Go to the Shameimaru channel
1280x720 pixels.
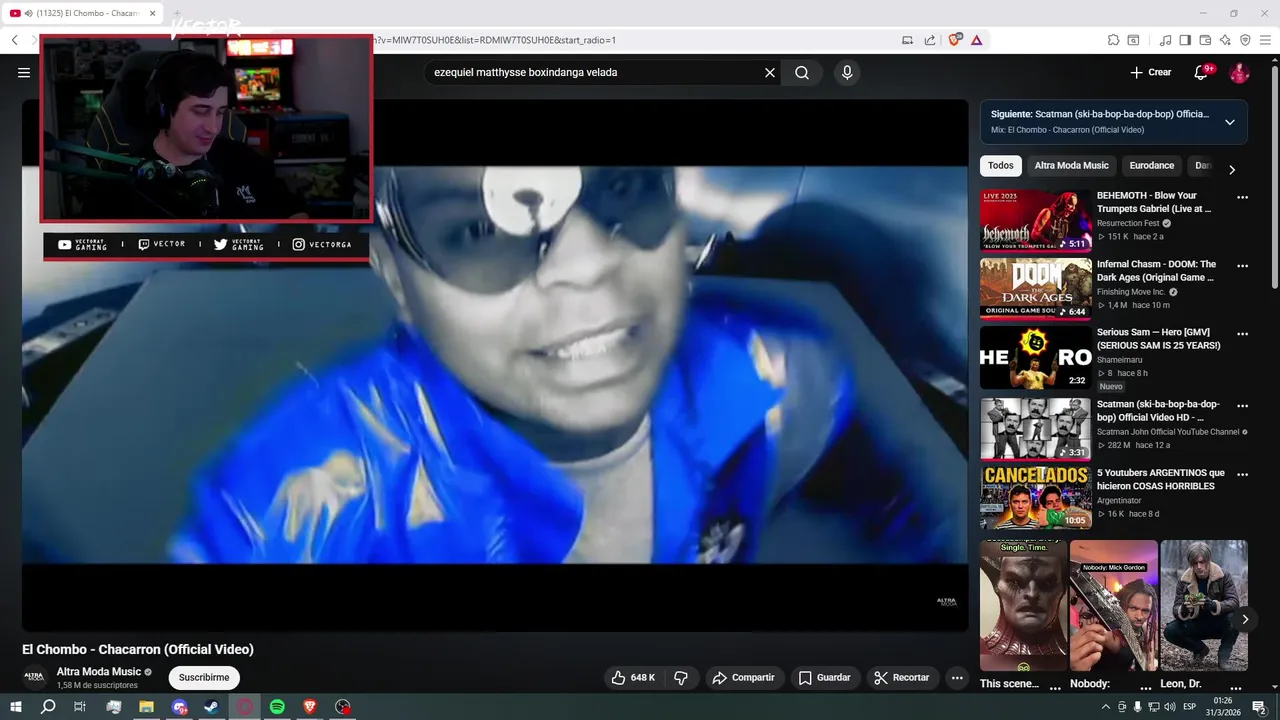[1119, 360]
